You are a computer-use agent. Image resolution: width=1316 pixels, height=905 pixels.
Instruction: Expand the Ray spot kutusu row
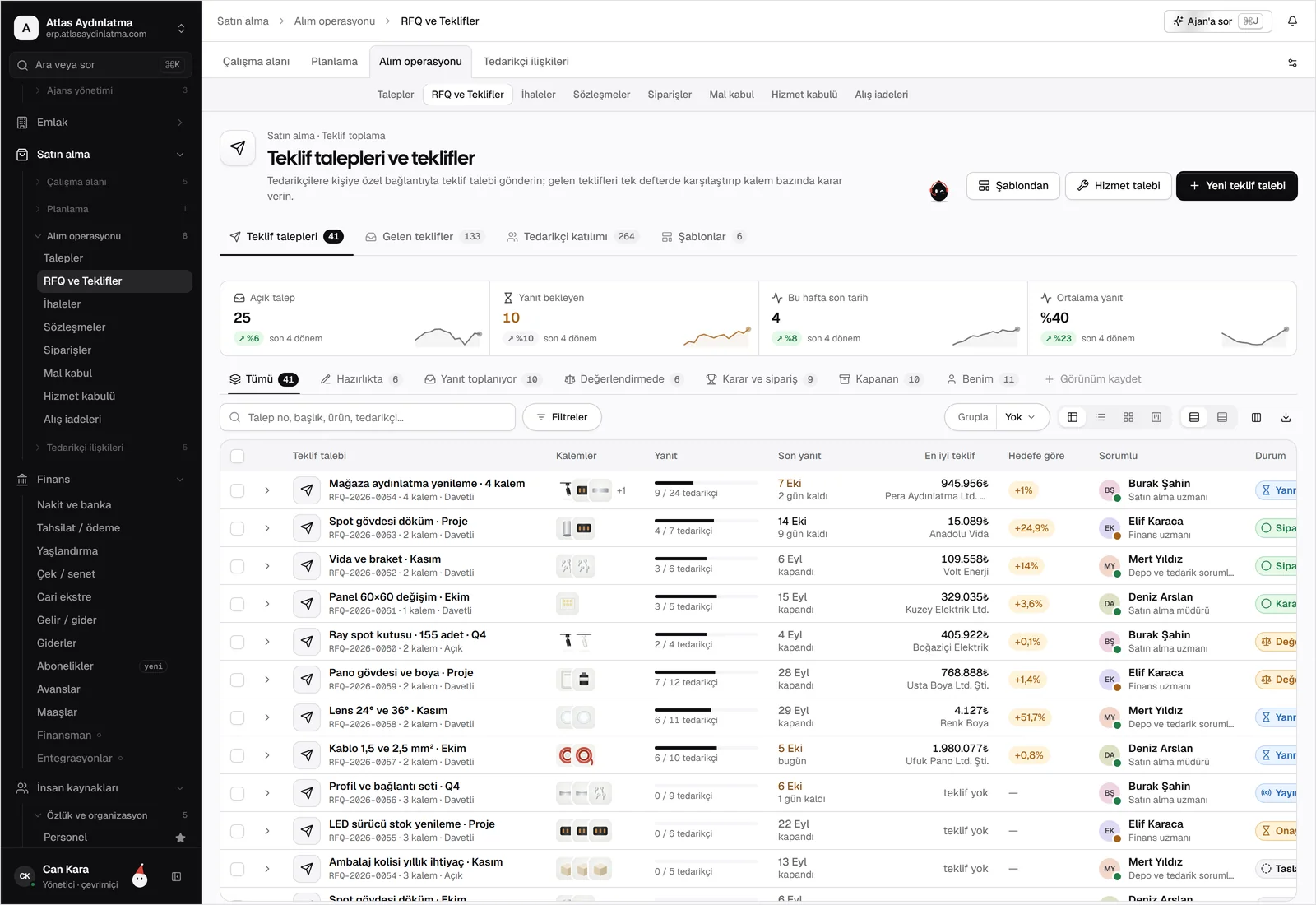(267, 642)
